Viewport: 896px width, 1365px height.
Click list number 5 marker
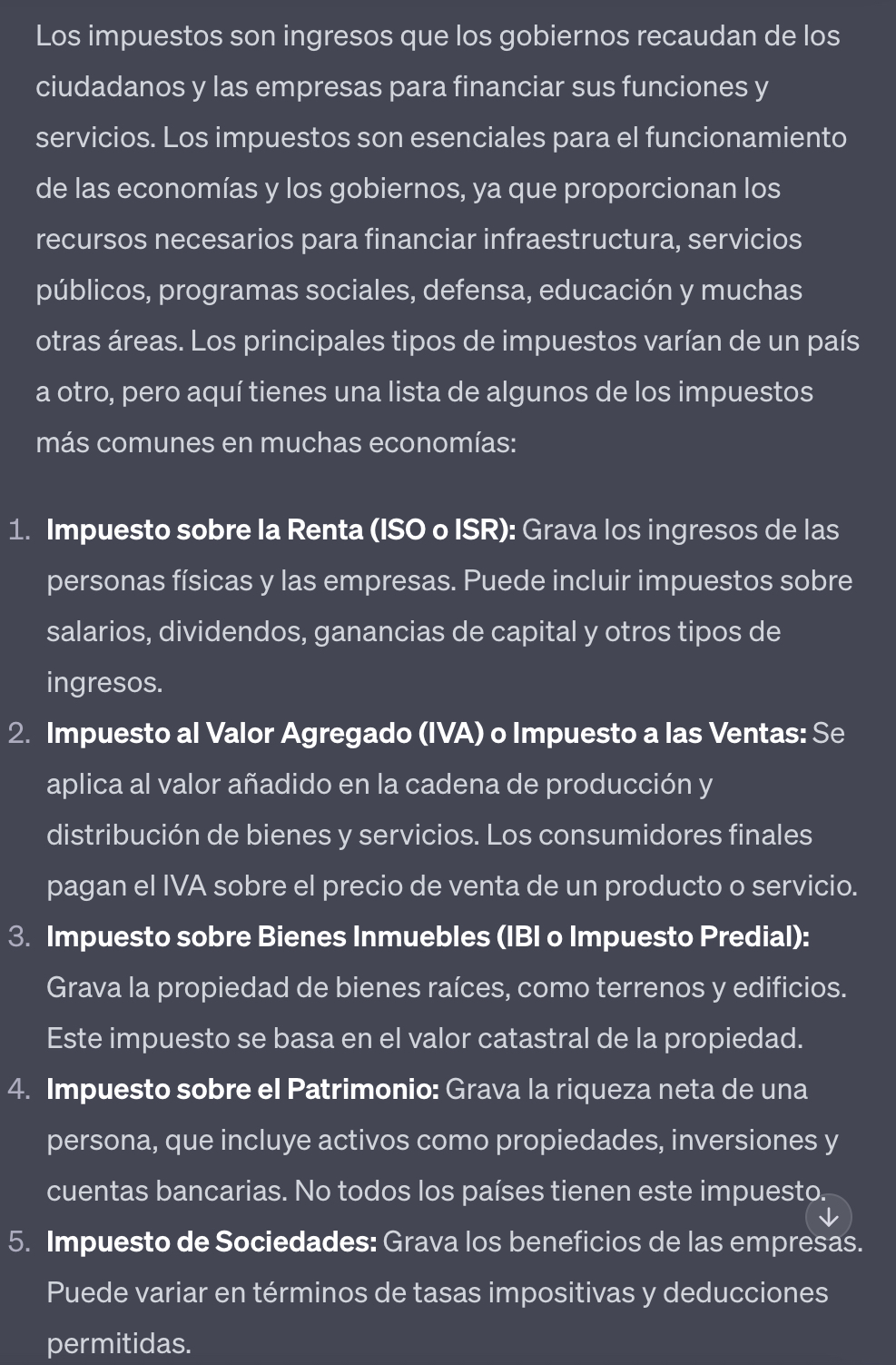(18, 1241)
